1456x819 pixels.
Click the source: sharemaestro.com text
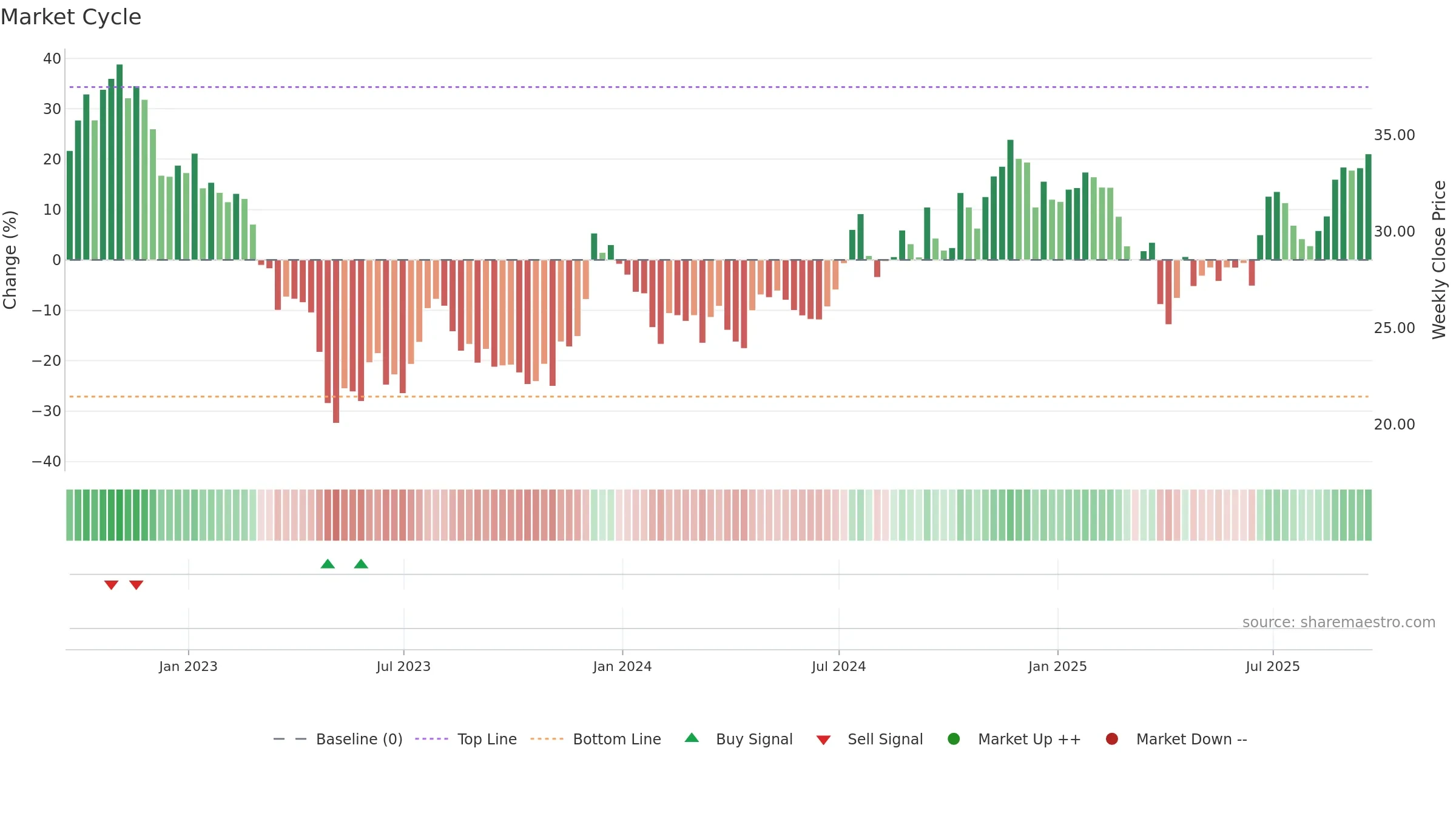pos(1339,622)
